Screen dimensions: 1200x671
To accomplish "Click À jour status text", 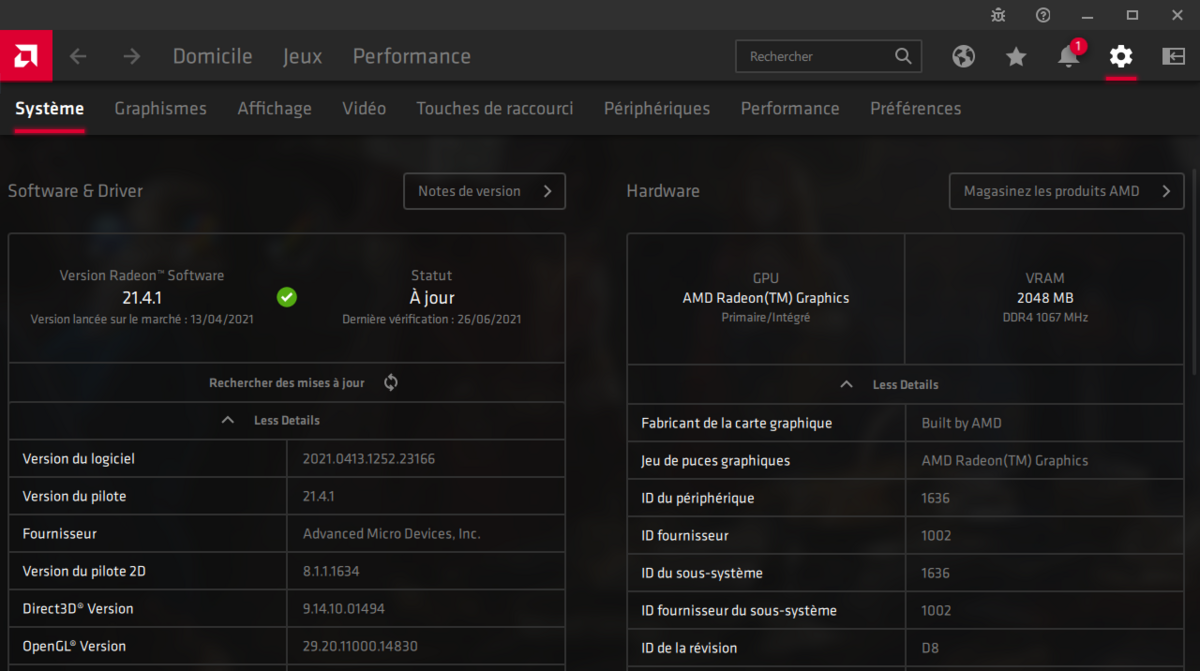I will pos(432,297).
